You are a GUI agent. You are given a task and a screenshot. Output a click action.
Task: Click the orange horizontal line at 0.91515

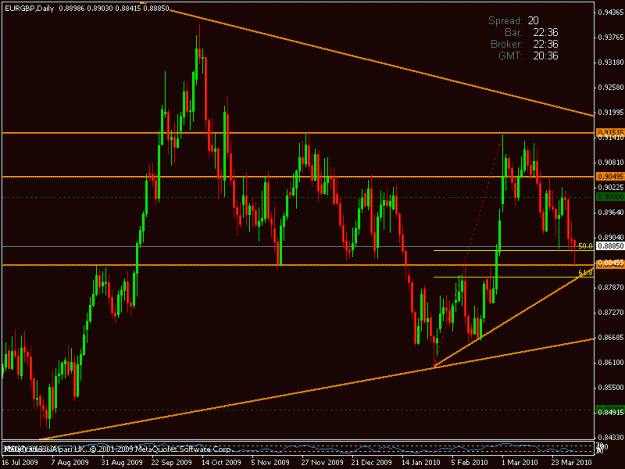point(298,133)
